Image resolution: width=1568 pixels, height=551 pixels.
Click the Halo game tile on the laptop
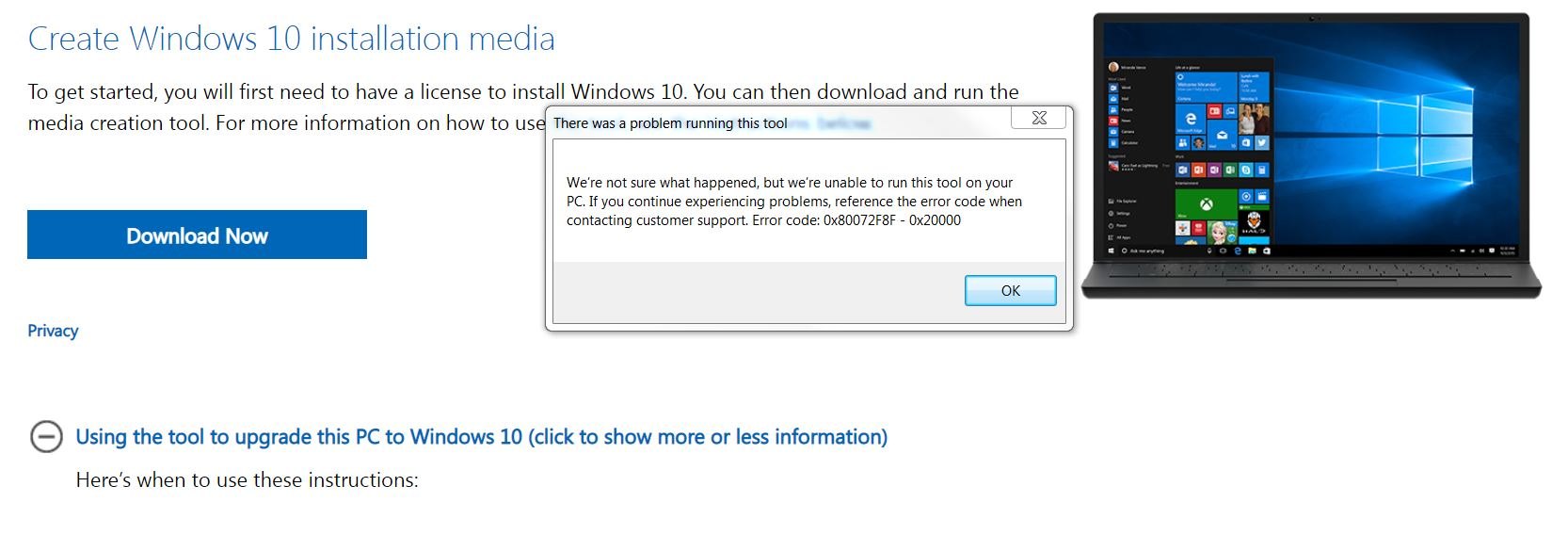[x=1254, y=222]
